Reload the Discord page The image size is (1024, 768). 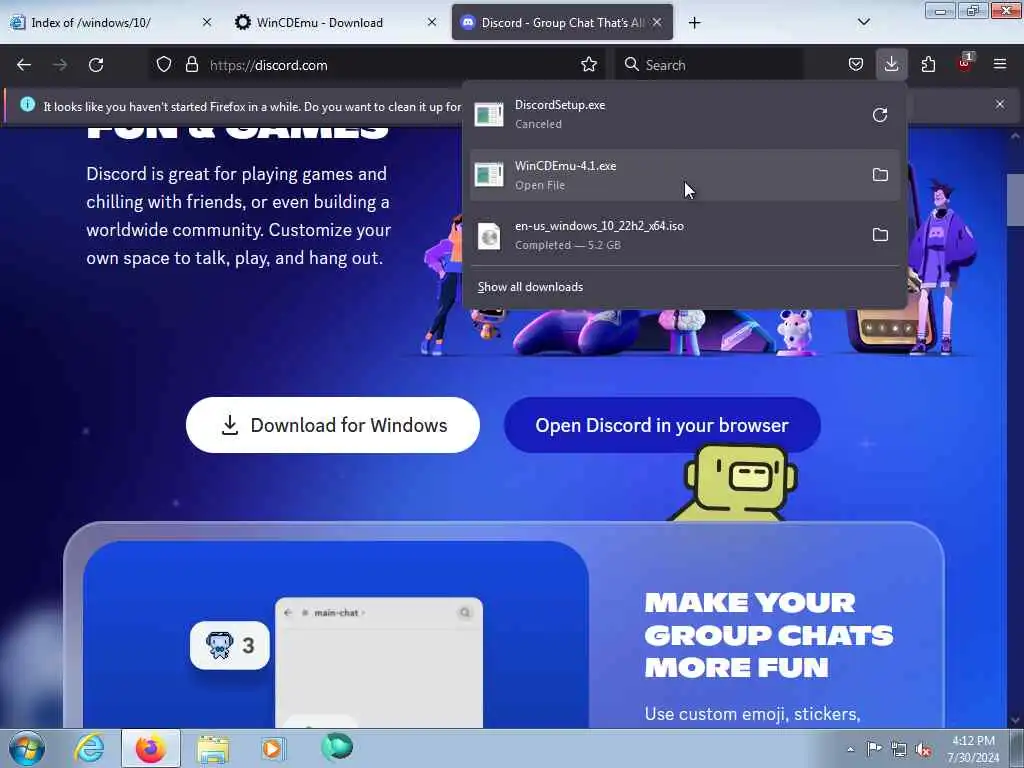tap(96, 65)
